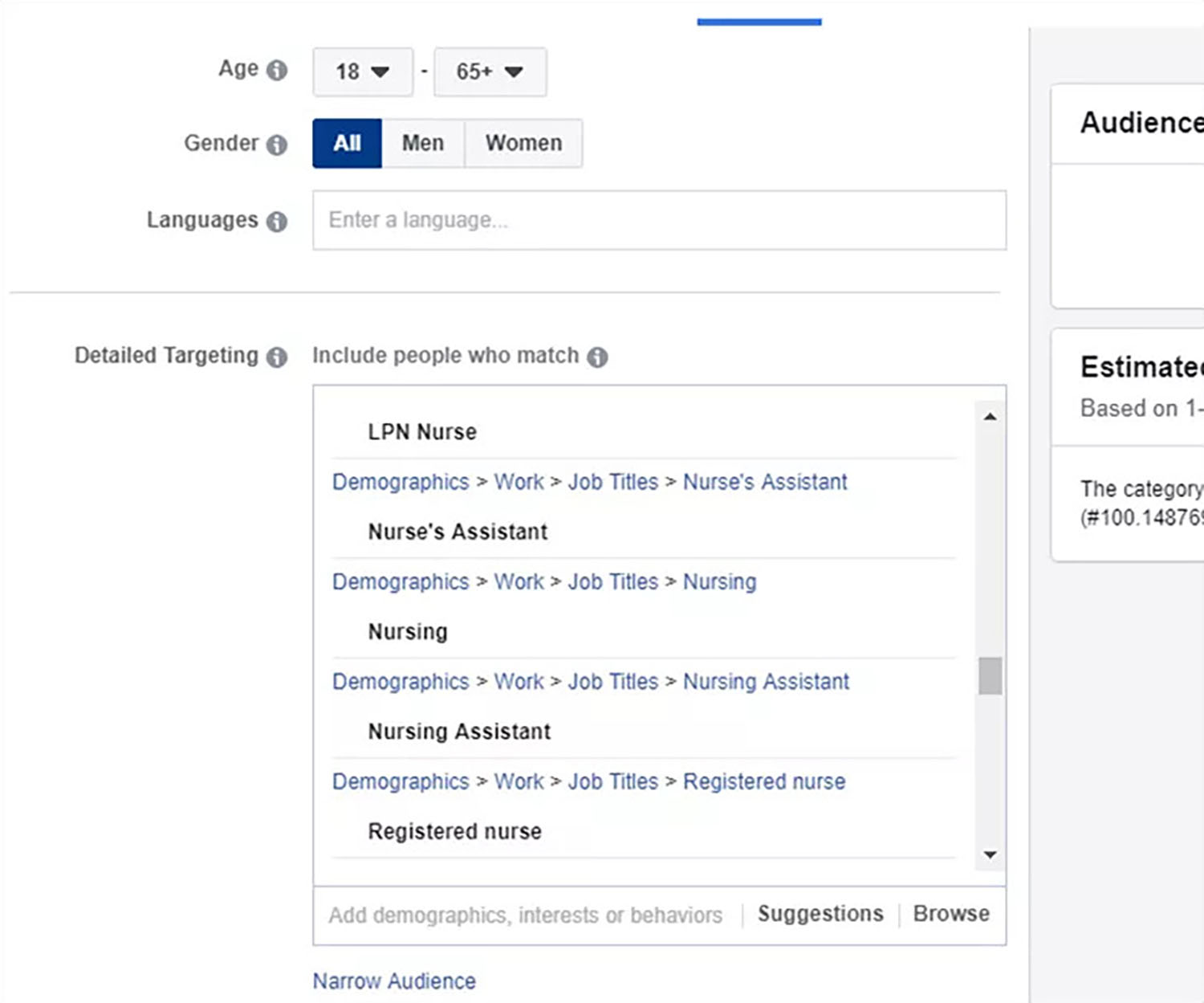Open the Work breadcrumb for Nurse's Assistant
This screenshot has height=1003, width=1204.
(519, 482)
